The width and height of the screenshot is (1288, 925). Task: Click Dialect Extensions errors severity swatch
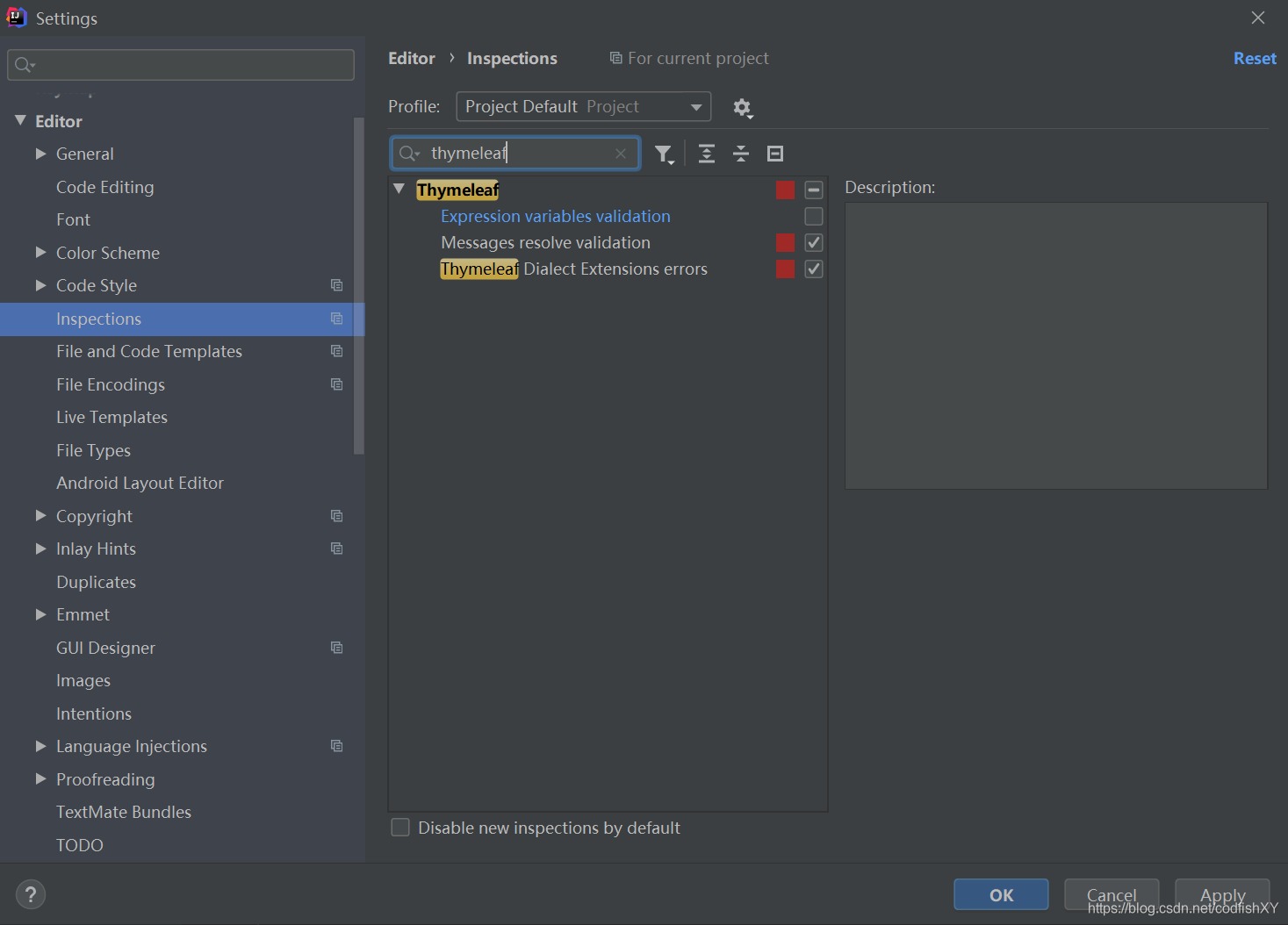(785, 269)
